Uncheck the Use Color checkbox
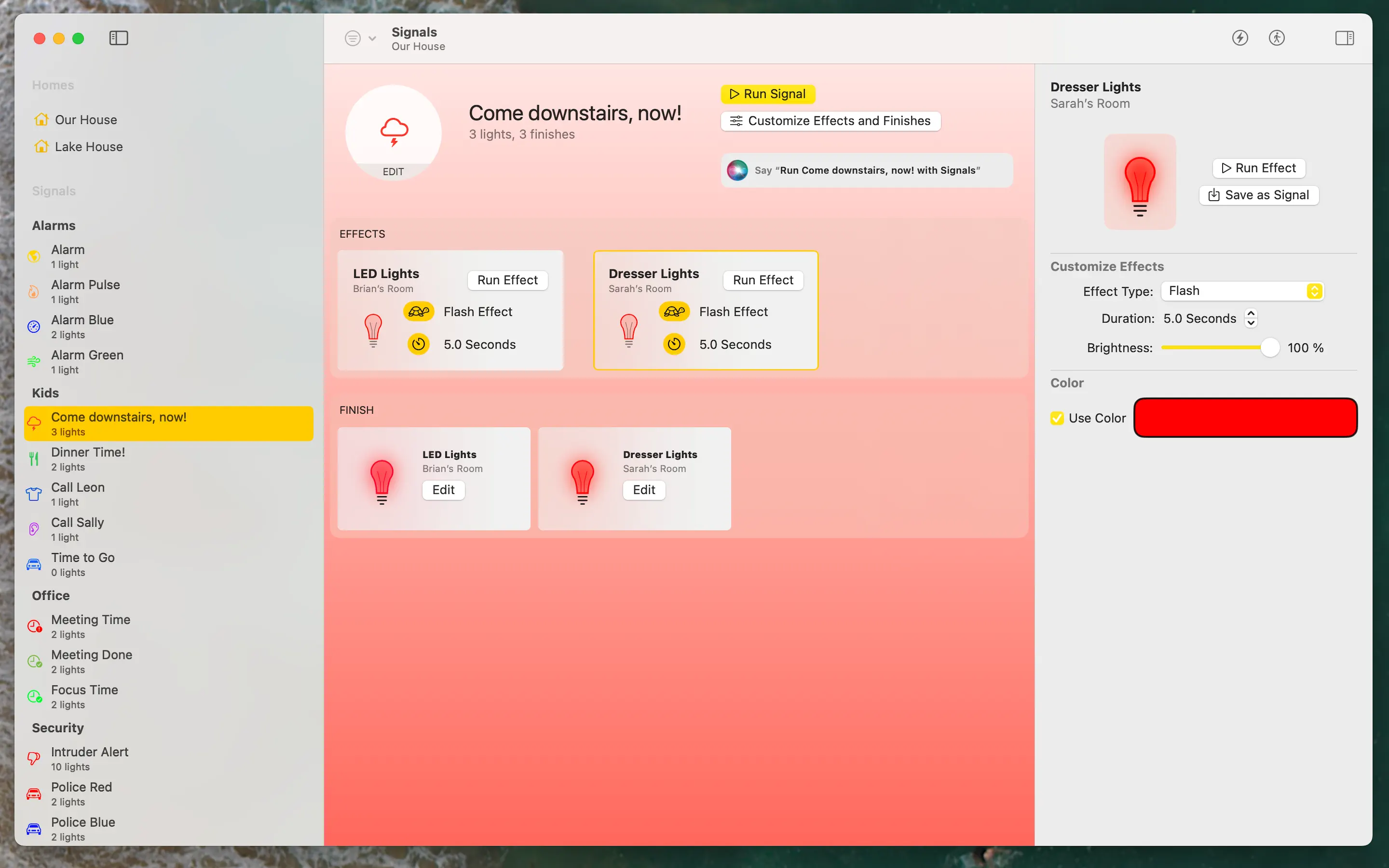 (1057, 418)
